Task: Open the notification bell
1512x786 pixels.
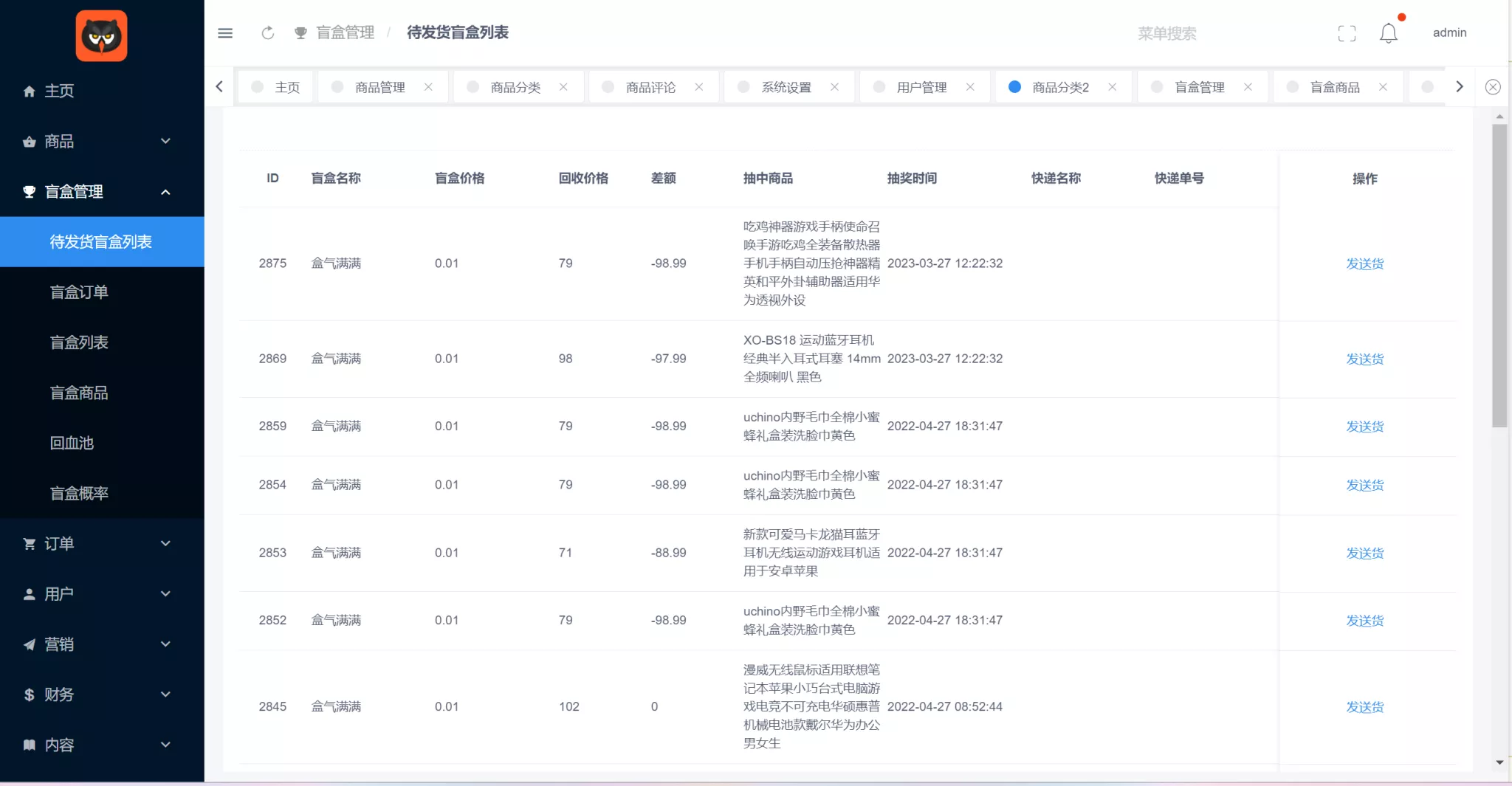Action: point(1388,33)
